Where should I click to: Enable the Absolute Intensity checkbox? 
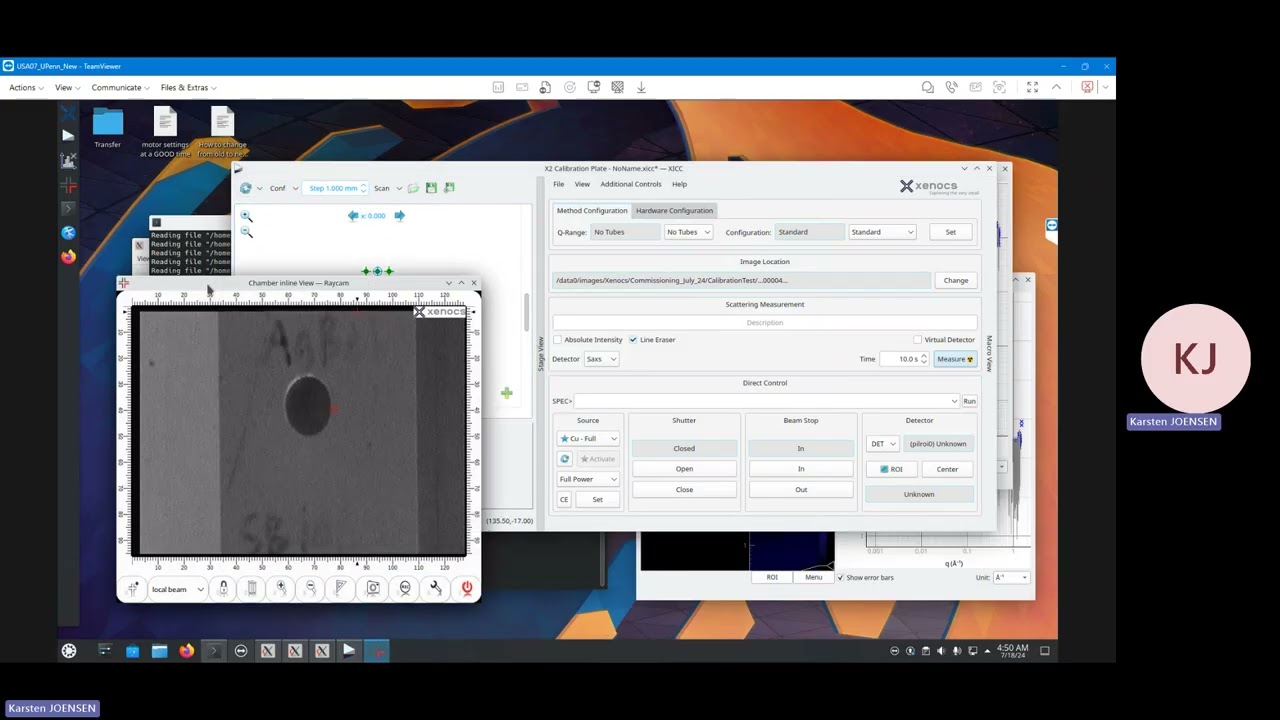click(x=558, y=340)
